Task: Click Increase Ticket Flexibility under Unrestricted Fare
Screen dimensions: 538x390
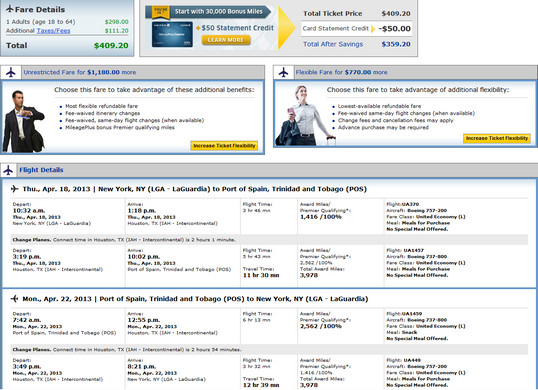Action: 224,146
